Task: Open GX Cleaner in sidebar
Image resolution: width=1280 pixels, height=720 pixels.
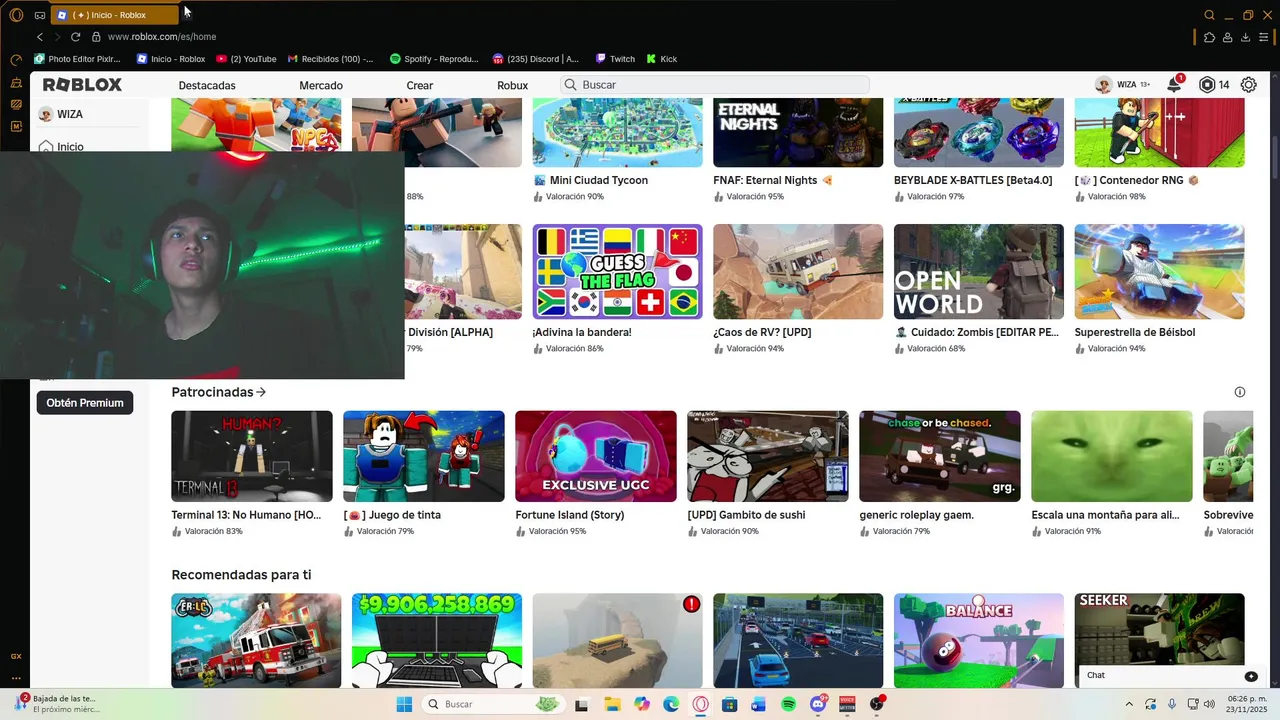Action: [x=16, y=82]
